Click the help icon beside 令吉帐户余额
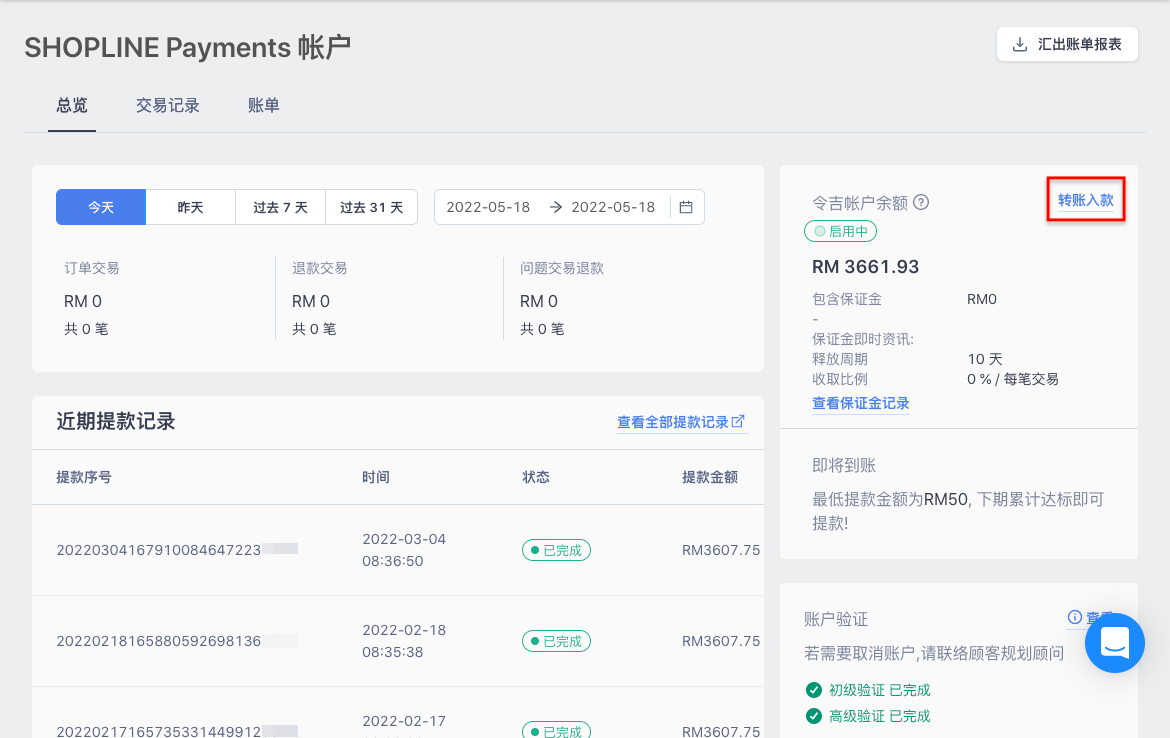Screen dimensions: 1170x738 (921, 202)
